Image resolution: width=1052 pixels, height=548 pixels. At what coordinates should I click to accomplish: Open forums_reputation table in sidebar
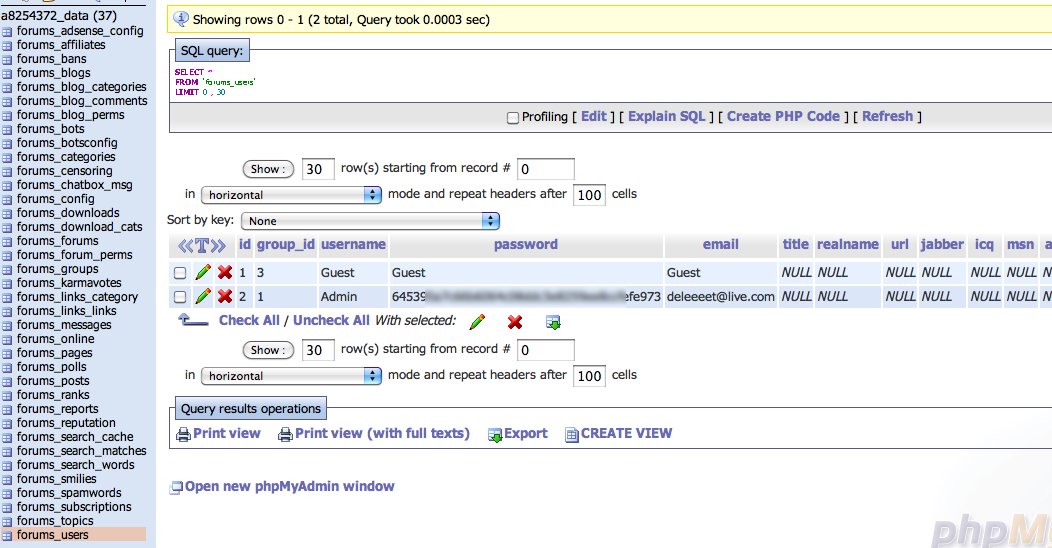tap(66, 423)
